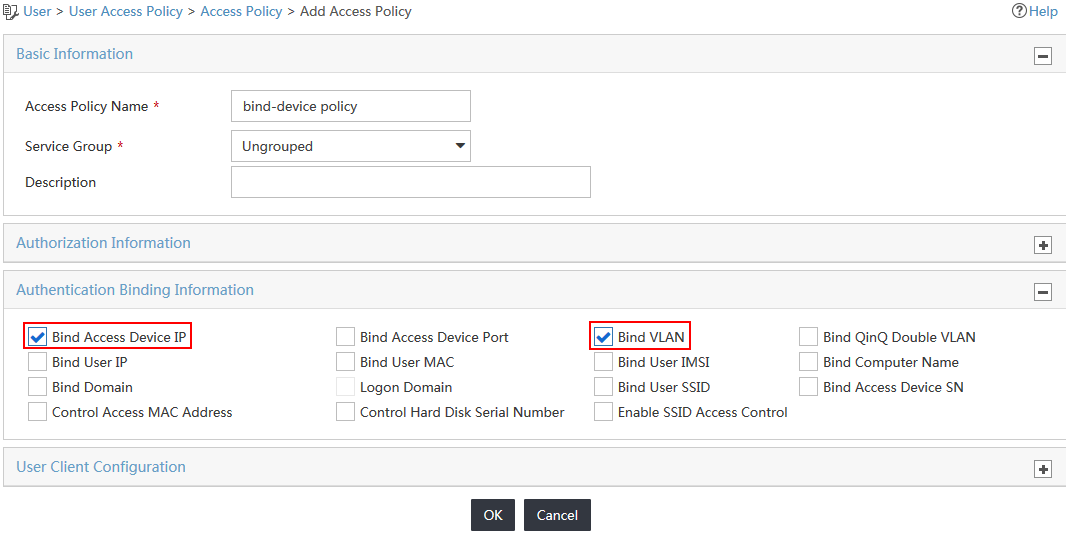Collapse the Basic Information section
This screenshot has height=534, width=1066.
[x=1042, y=56]
